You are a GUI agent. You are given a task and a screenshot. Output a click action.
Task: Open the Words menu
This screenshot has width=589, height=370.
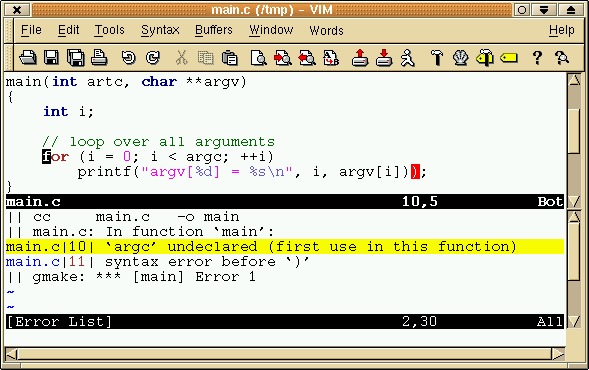[326, 30]
